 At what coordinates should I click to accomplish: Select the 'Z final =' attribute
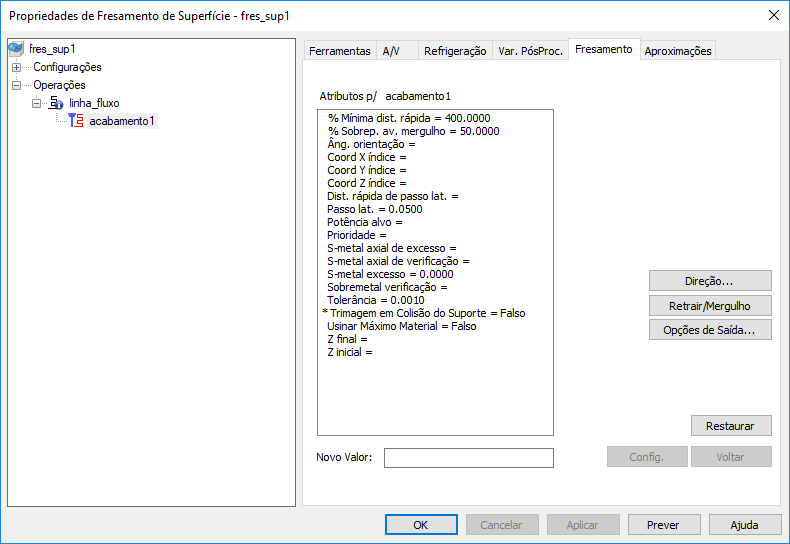(x=347, y=339)
